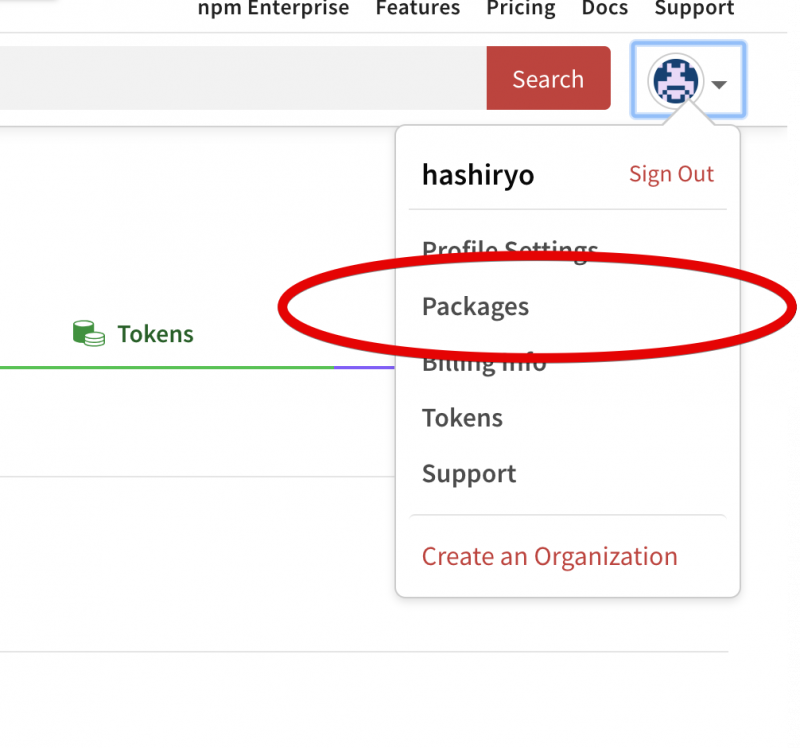The width and height of the screenshot is (800, 748).
Task: Focus the package search input field
Action: click(240, 79)
